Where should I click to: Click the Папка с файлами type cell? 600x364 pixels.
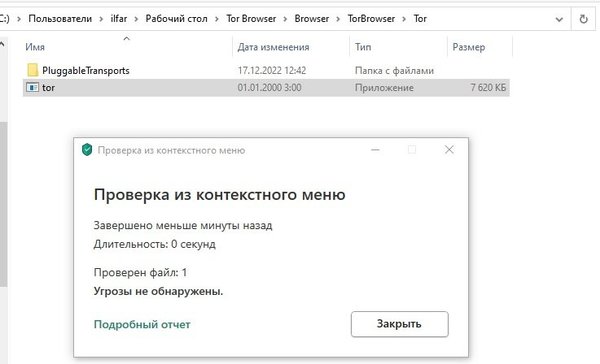394,70
